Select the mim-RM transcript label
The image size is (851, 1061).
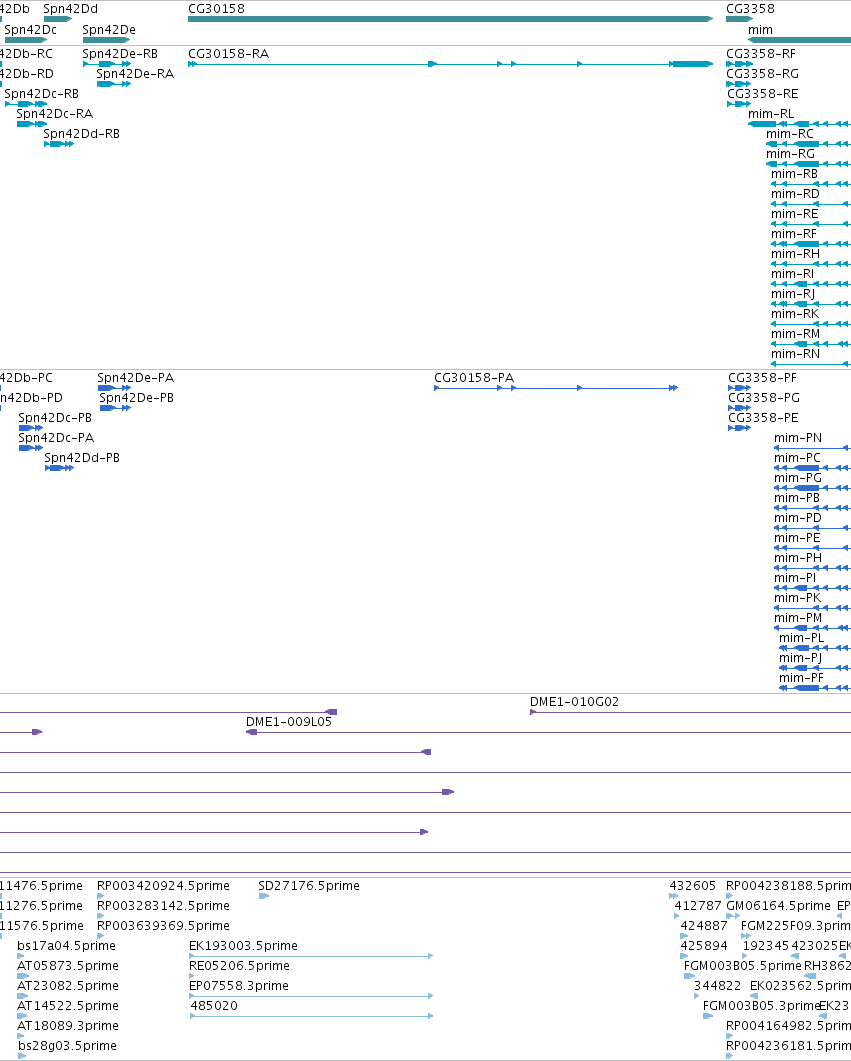(796, 334)
